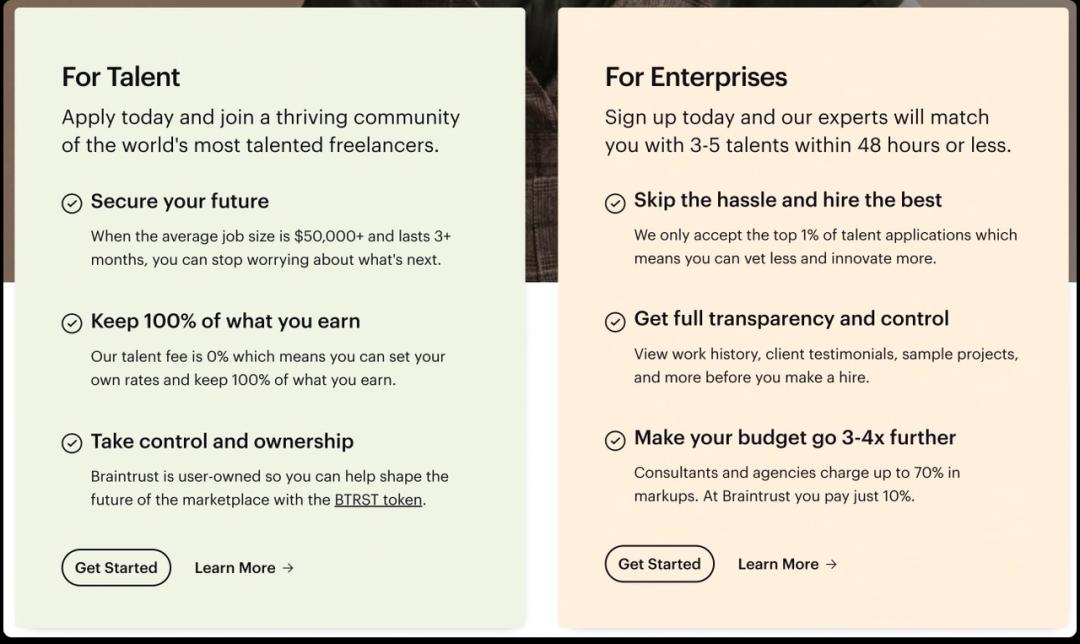Click checkmark icon beside Make your budget go further
The image size is (1080, 644).
click(615, 440)
